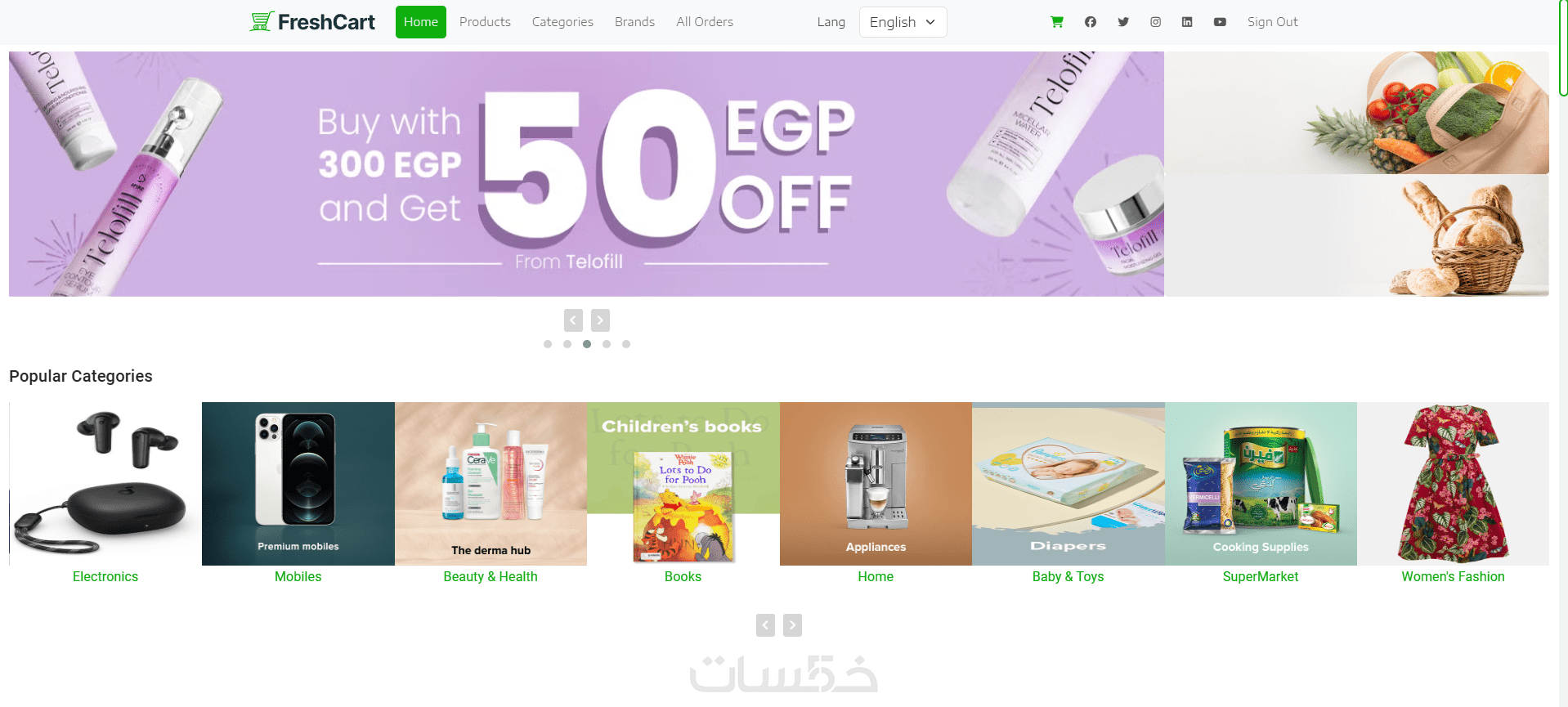The width and height of the screenshot is (1568, 707).
Task: Show previous banner slide arrow
Action: click(x=573, y=320)
